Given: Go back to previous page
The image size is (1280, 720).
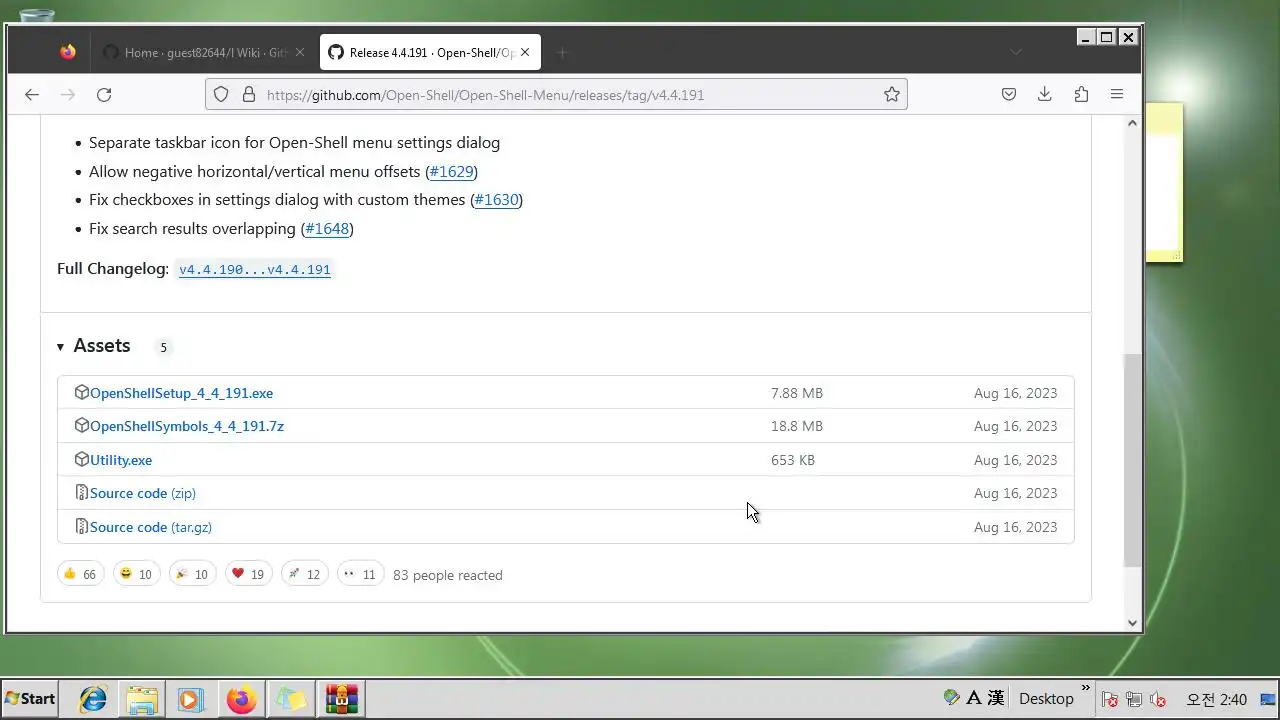Looking at the screenshot, I should pyautogui.click(x=32, y=95).
